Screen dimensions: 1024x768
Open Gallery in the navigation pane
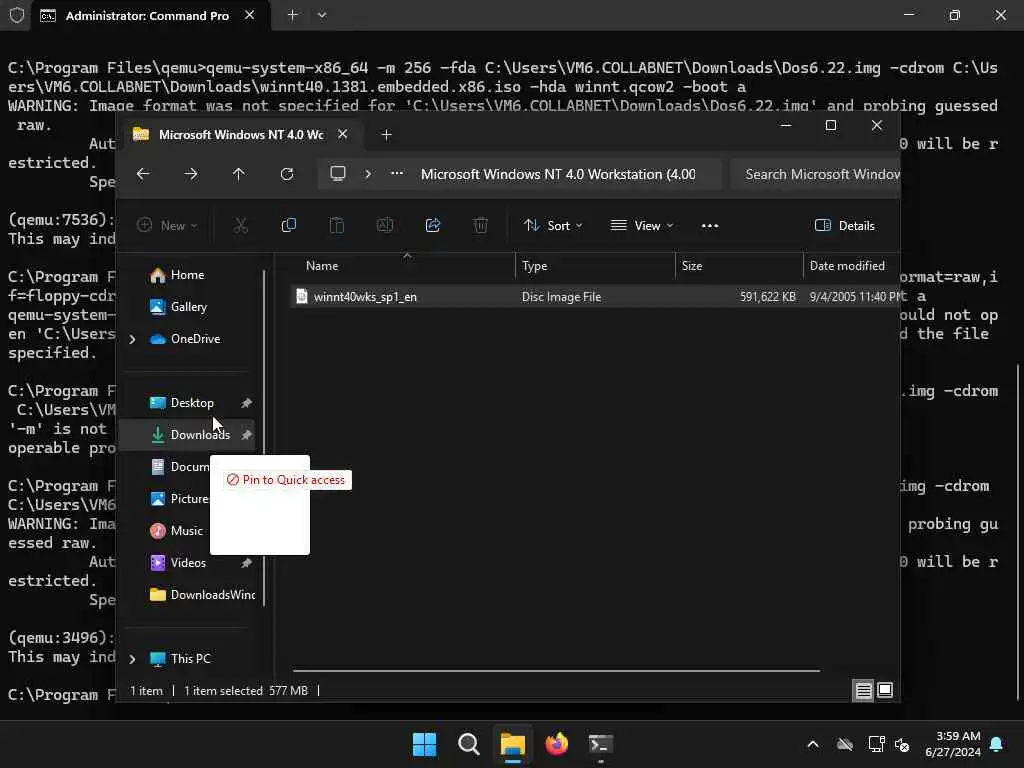[188, 307]
